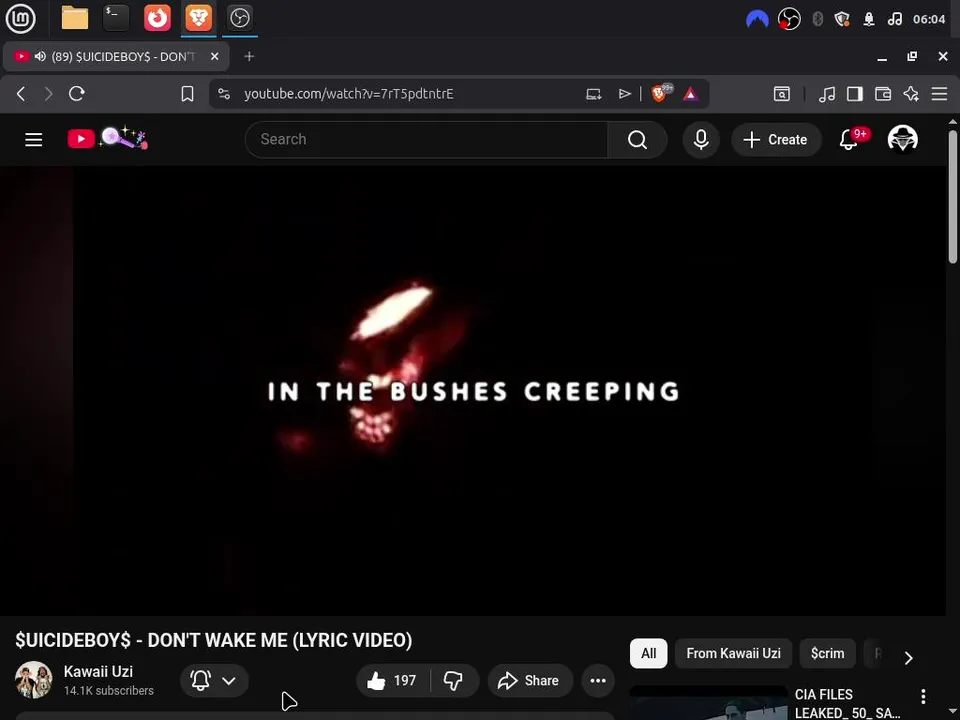Open the sound applet music note in tray
Image resolution: width=960 pixels, height=720 pixels.
click(x=894, y=19)
